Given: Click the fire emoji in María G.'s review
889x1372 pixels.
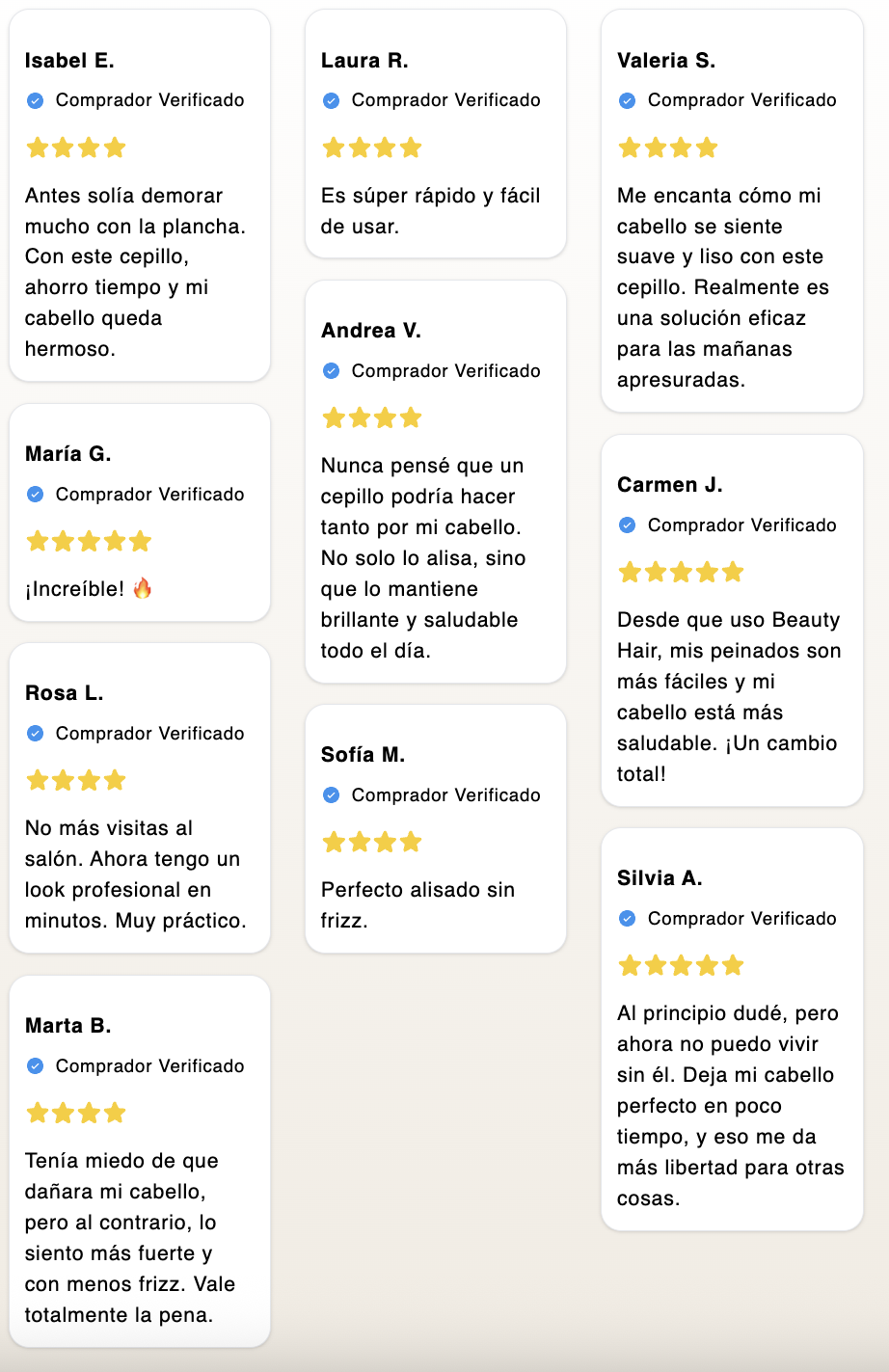Looking at the screenshot, I should click(x=143, y=588).
